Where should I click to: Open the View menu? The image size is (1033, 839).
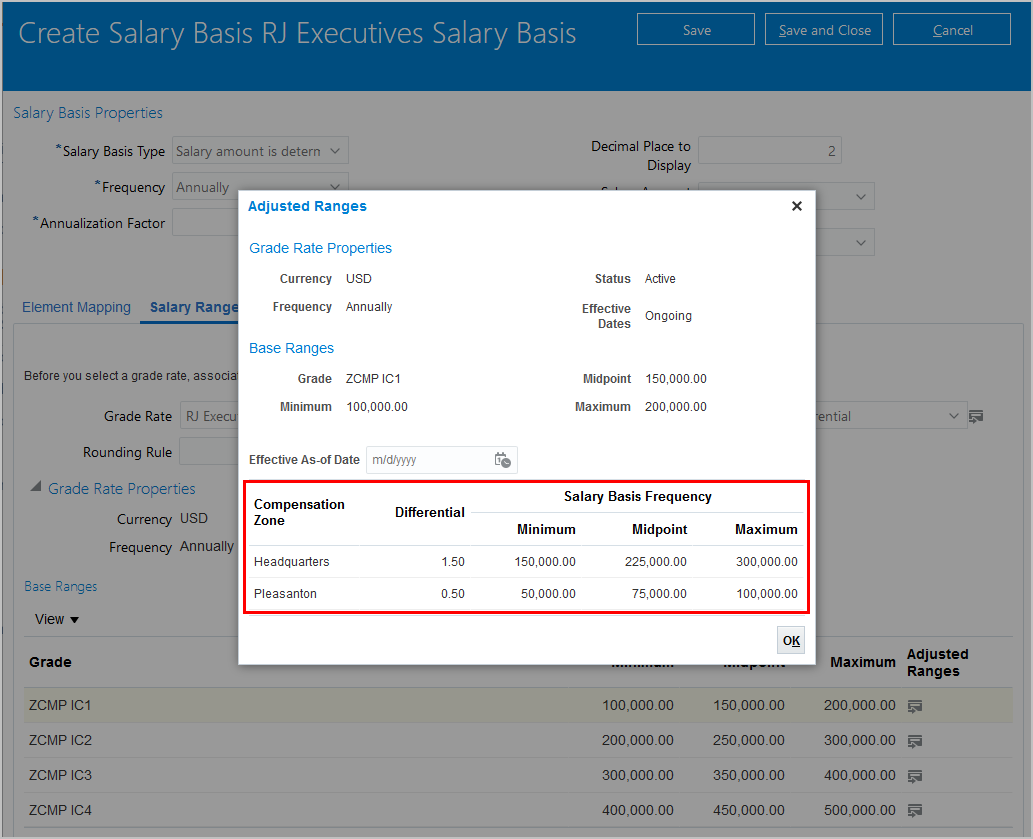coord(57,619)
